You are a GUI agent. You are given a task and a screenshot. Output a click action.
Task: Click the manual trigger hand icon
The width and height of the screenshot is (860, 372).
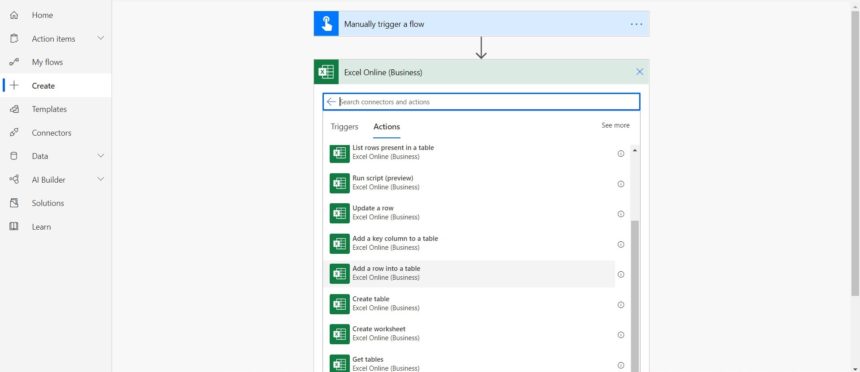(326, 24)
